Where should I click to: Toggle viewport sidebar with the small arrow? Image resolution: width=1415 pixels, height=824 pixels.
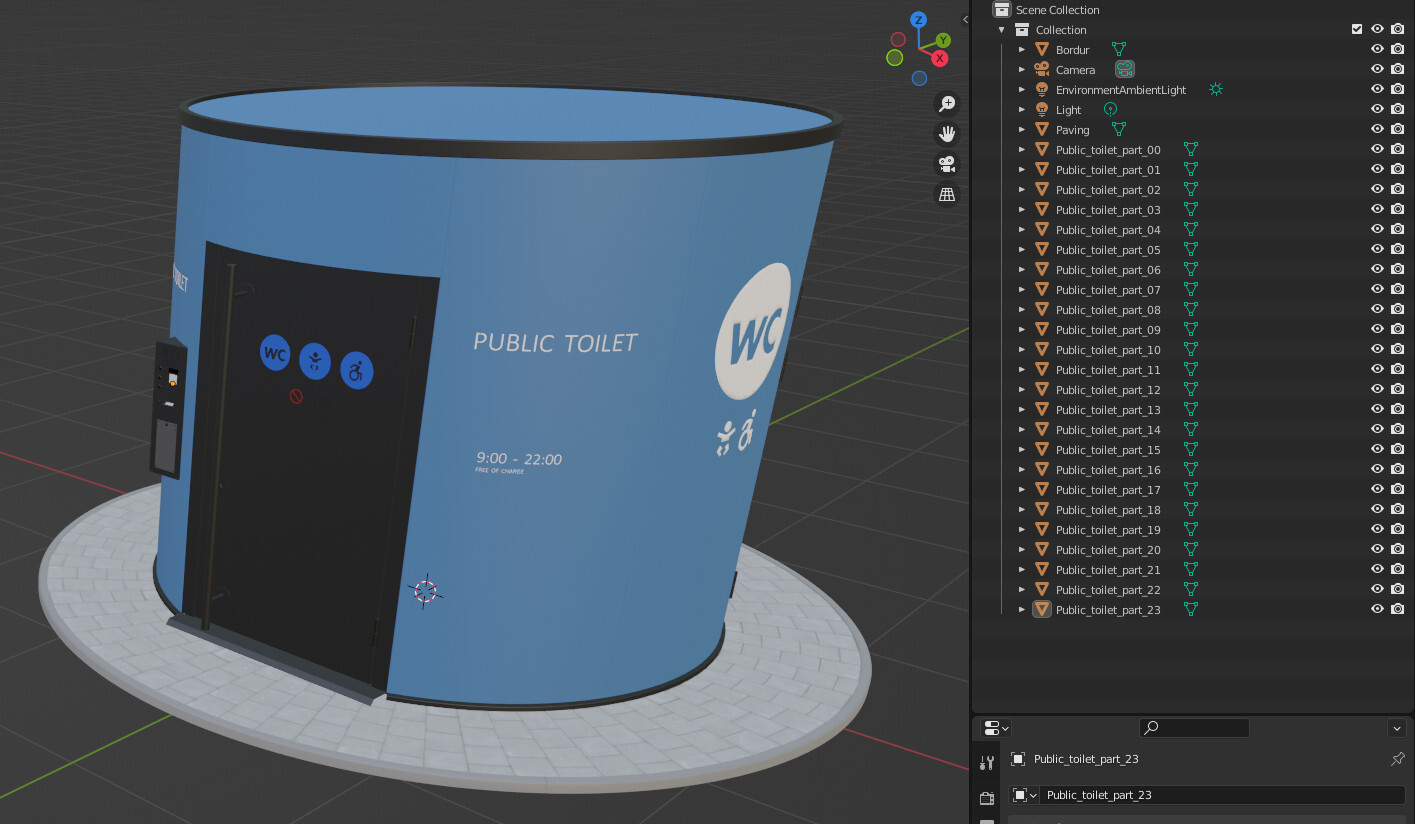[x=965, y=20]
